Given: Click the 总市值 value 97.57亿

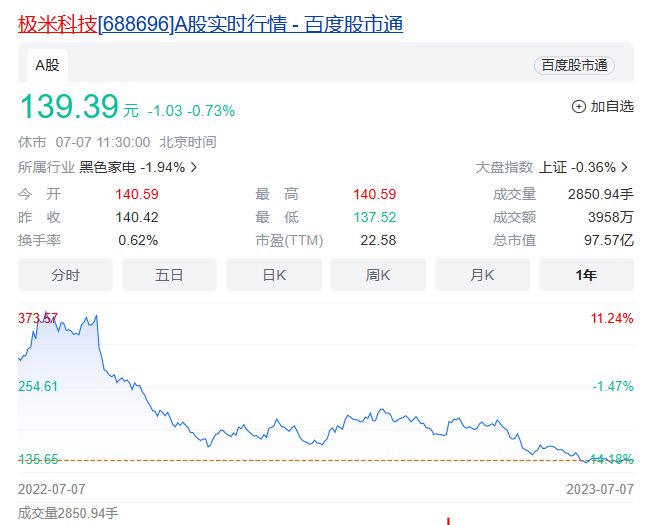Looking at the screenshot, I should (609, 241).
